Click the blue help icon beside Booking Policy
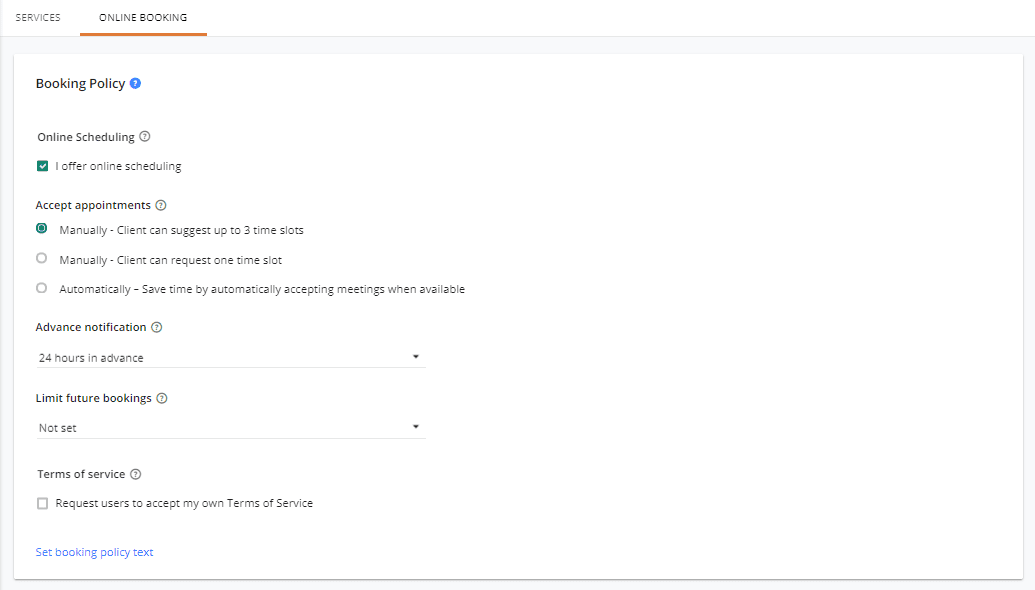 (x=135, y=84)
